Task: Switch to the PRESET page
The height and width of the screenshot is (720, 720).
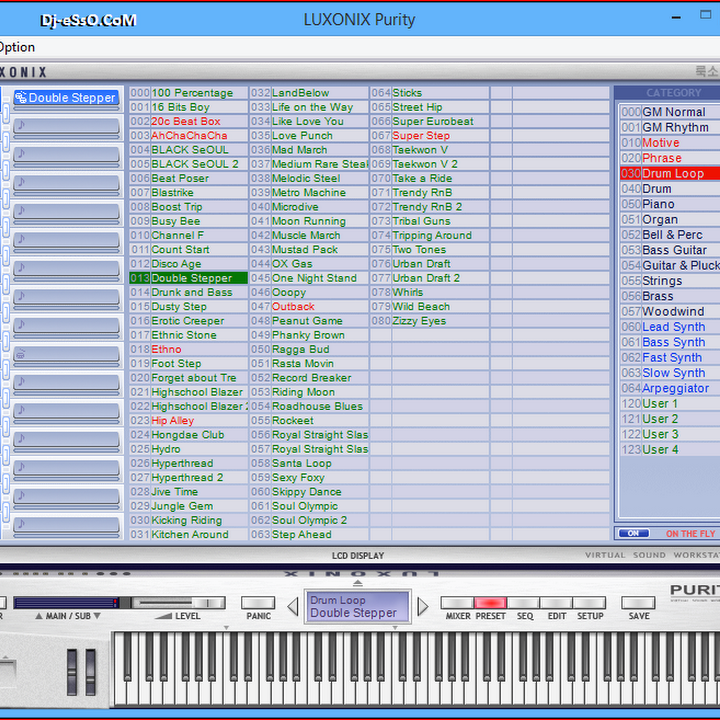Action: click(490, 602)
